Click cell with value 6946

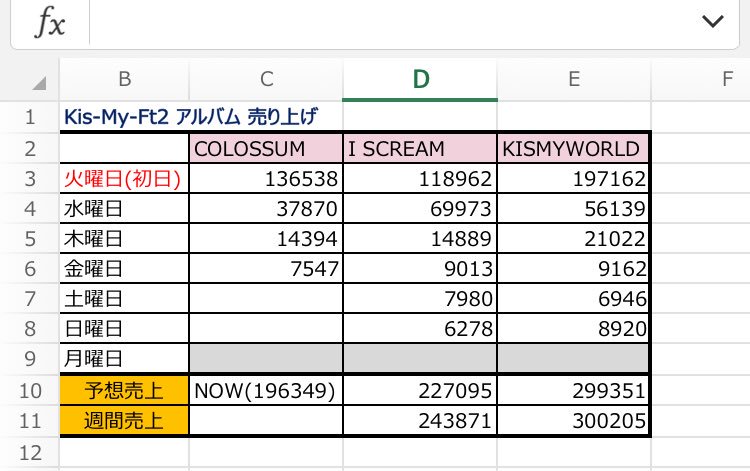coord(573,299)
